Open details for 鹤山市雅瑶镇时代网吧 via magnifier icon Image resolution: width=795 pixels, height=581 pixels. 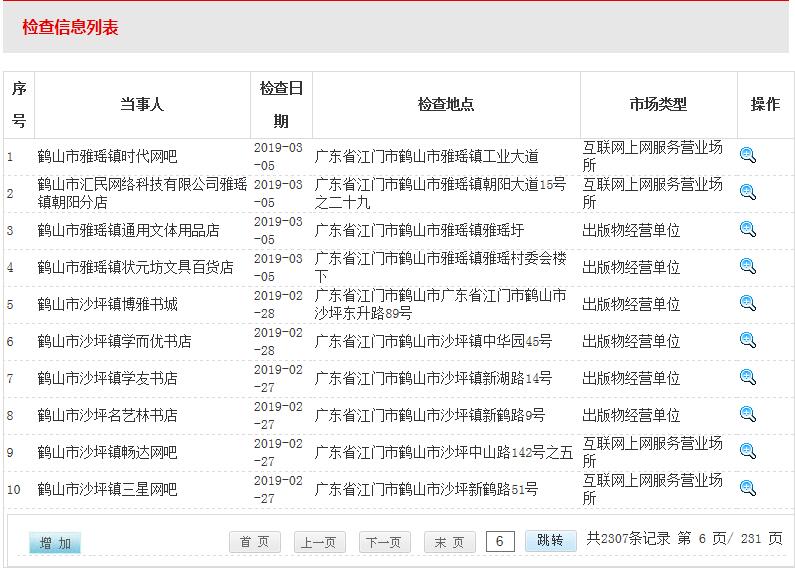[x=748, y=155]
